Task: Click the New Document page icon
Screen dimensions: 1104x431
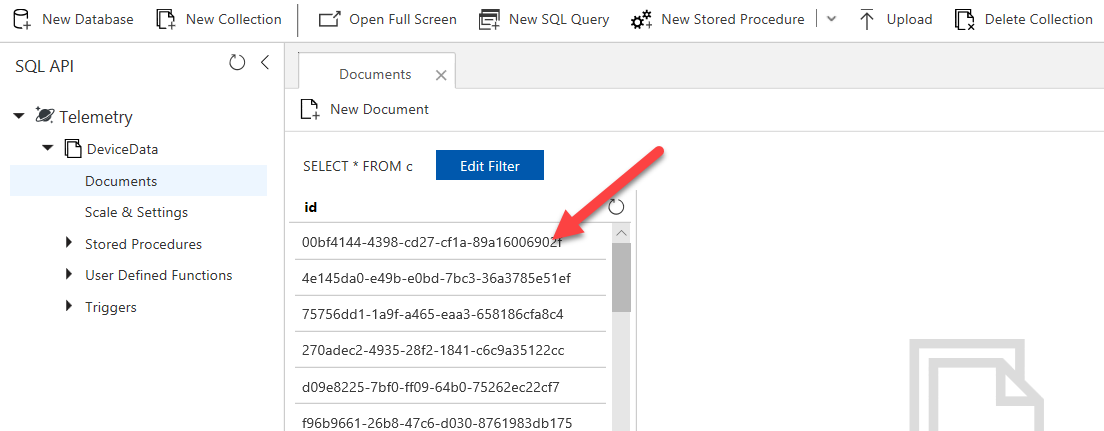Action: (x=310, y=109)
